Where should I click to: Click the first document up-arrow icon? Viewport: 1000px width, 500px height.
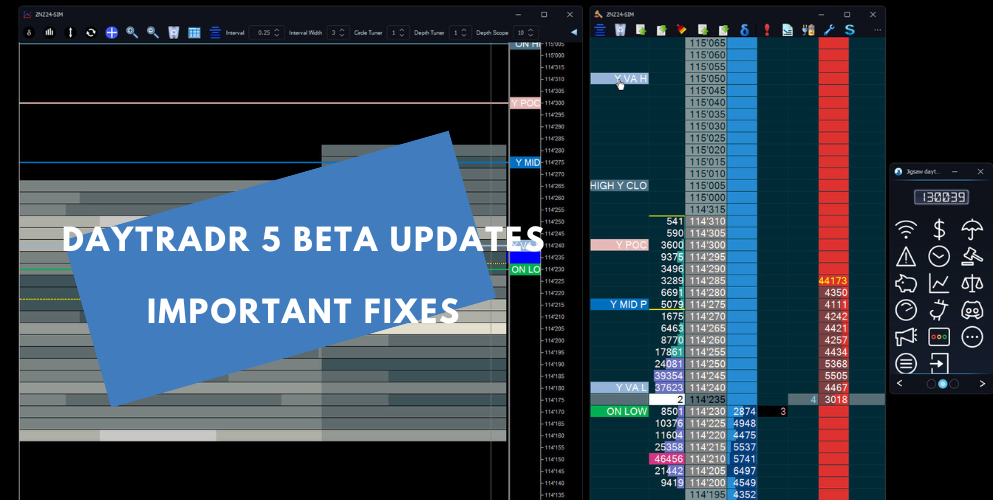[641, 29]
